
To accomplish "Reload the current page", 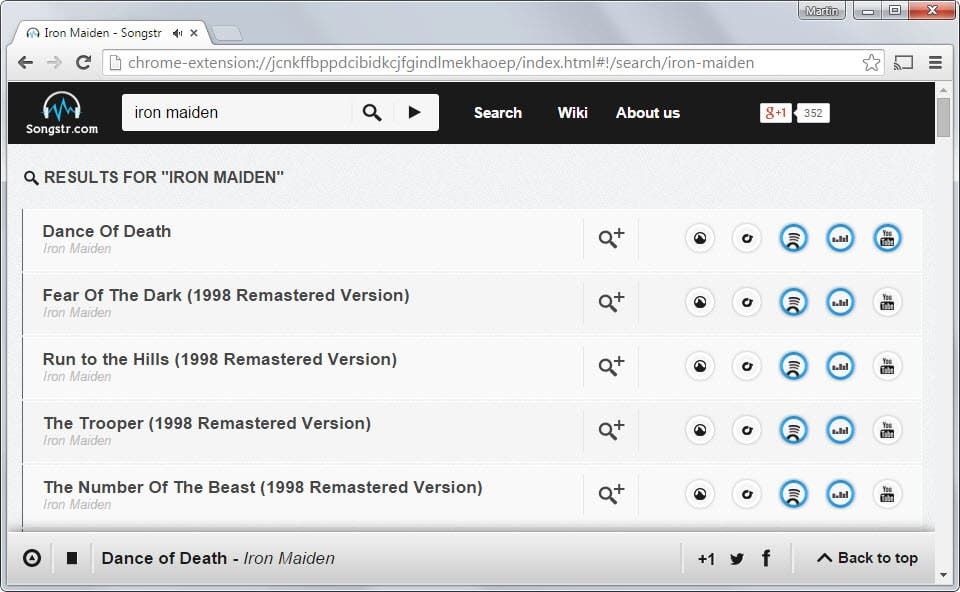I will point(83,62).
